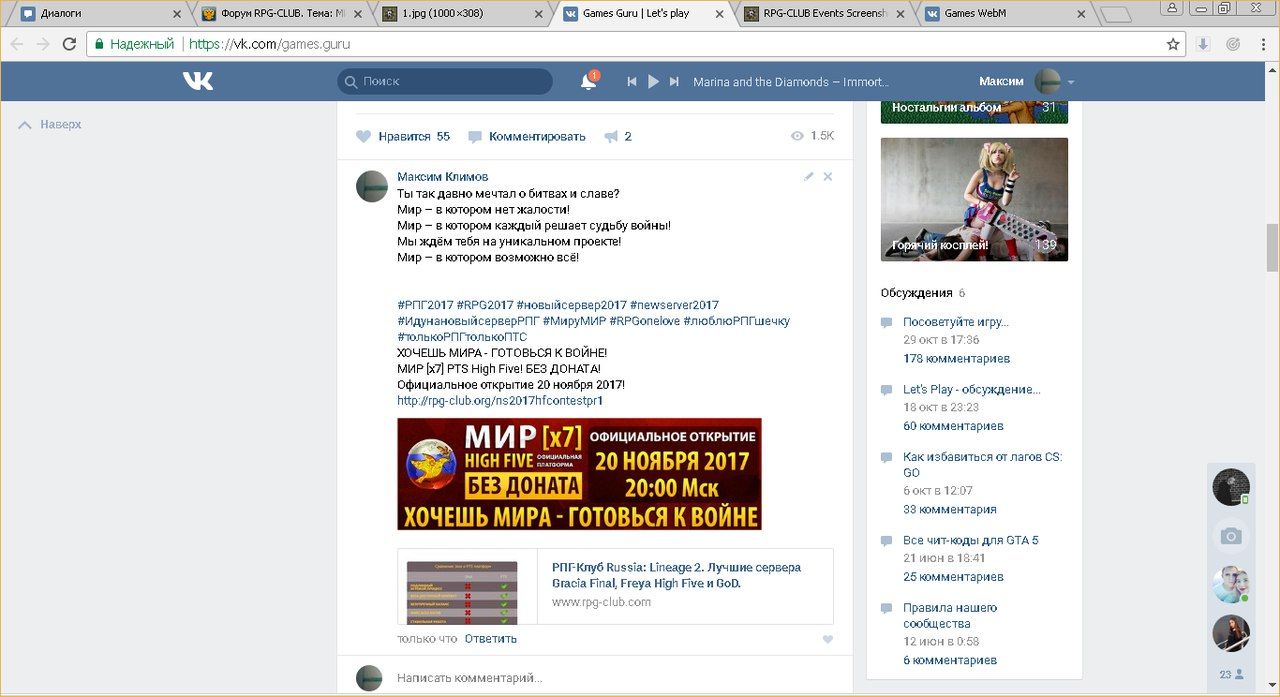This screenshot has width=1280, height=697.
Task: Open camera icon chat in side panel
Action: pos(1231,536)
